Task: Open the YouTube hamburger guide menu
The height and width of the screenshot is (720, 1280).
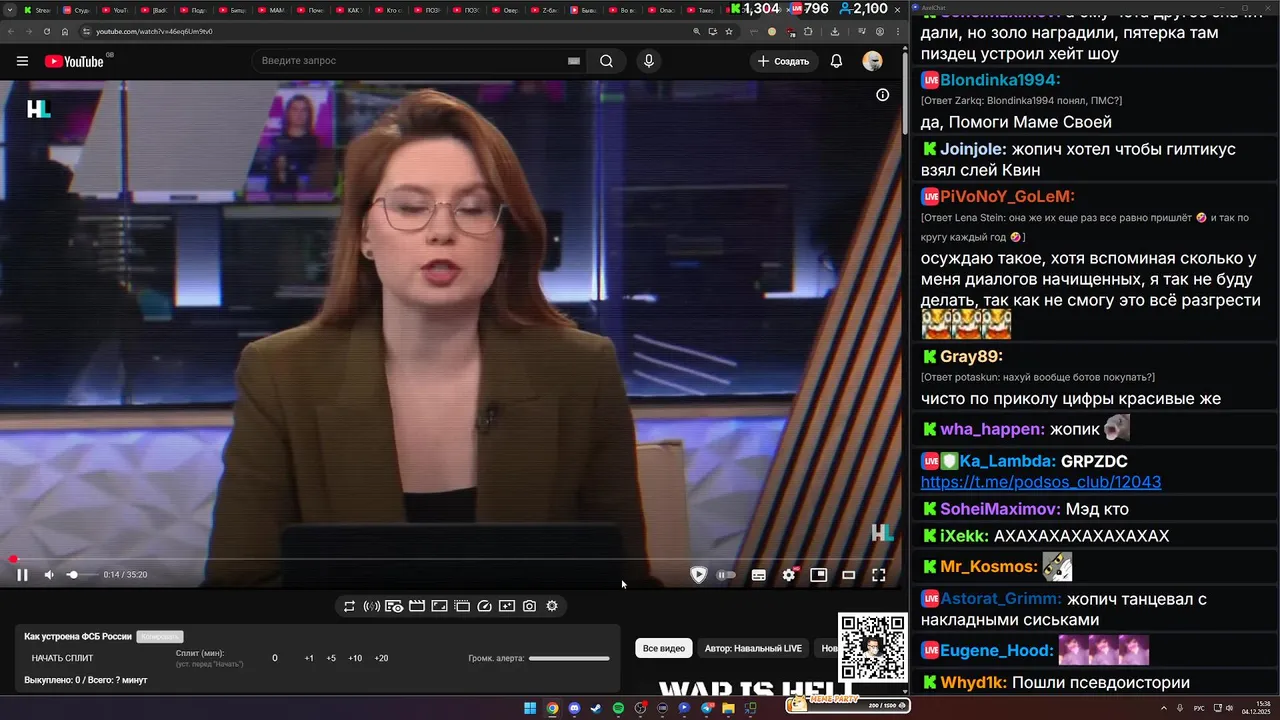Action: point(22,61)
